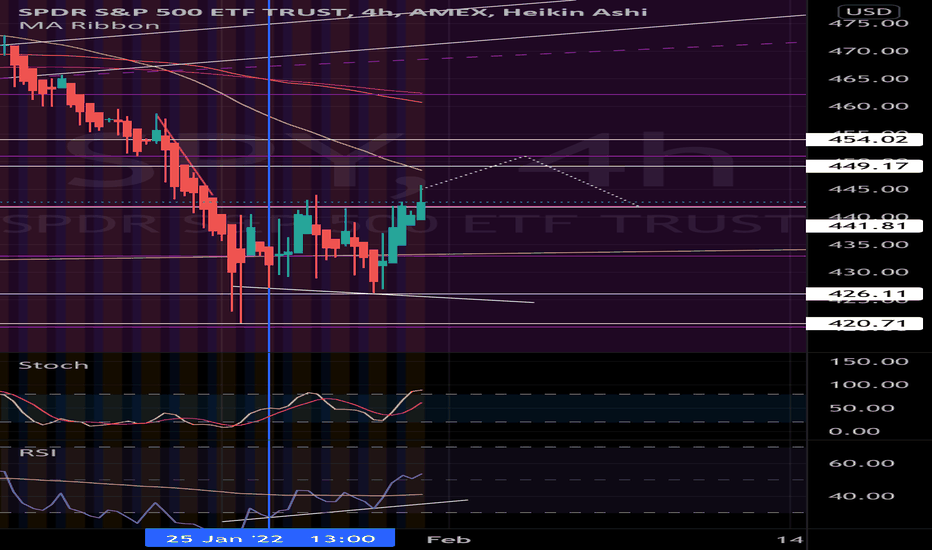The height and width of the screenshot is (550, 932).
Task: Click the 25 Jan '22 13:00 date label
Action: [270, 539]
